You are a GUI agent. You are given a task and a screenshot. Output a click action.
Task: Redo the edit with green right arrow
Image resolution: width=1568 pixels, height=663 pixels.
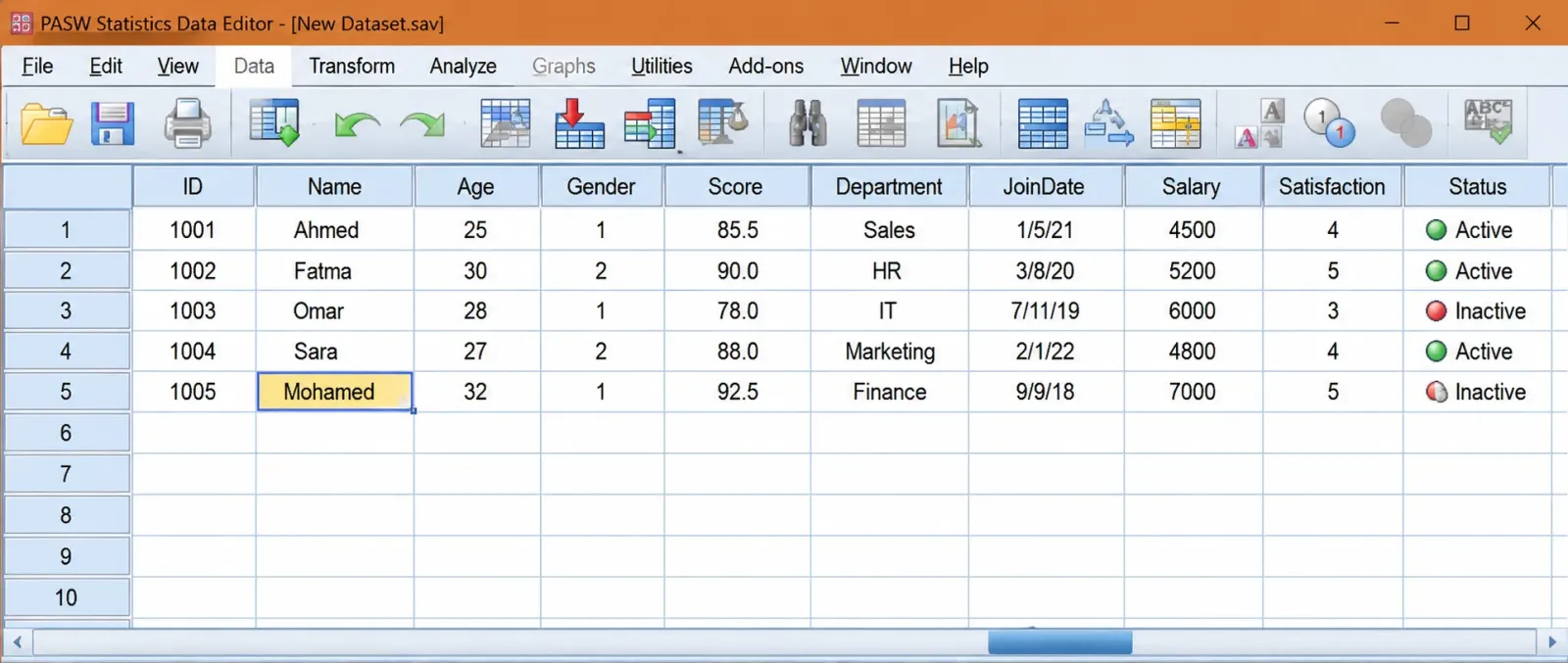[x=422, y=125]
